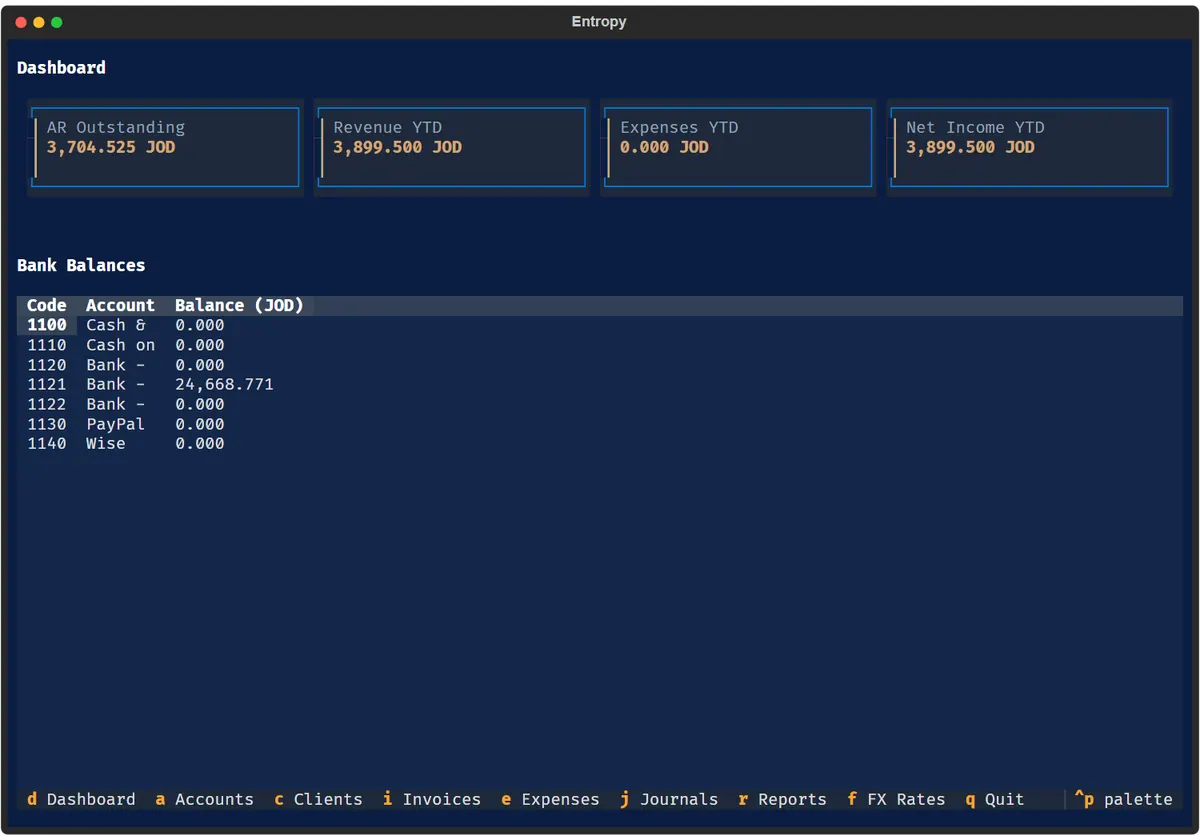Click the Account column header

pyautogui.click(x=120, y=305)
